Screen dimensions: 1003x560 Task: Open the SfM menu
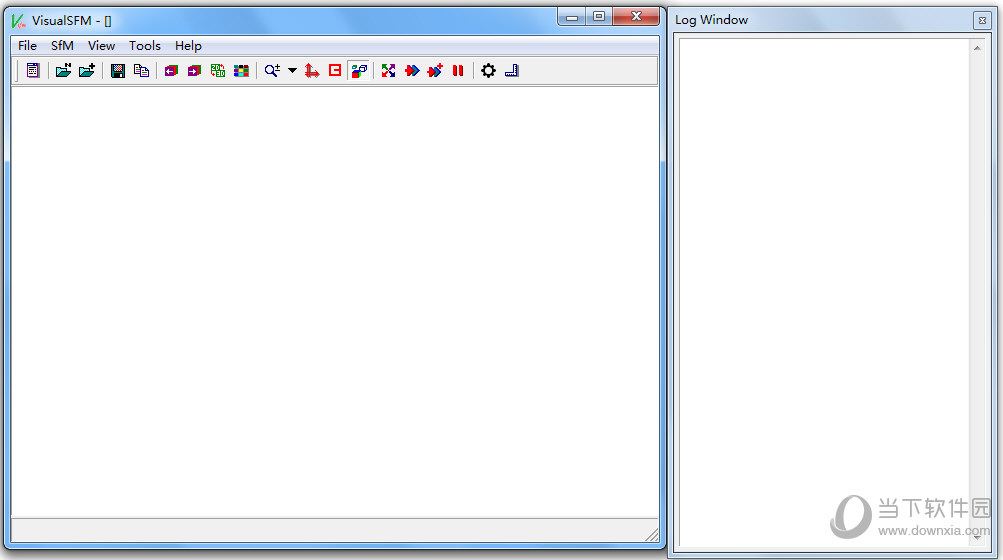click(x=62, y=45)
